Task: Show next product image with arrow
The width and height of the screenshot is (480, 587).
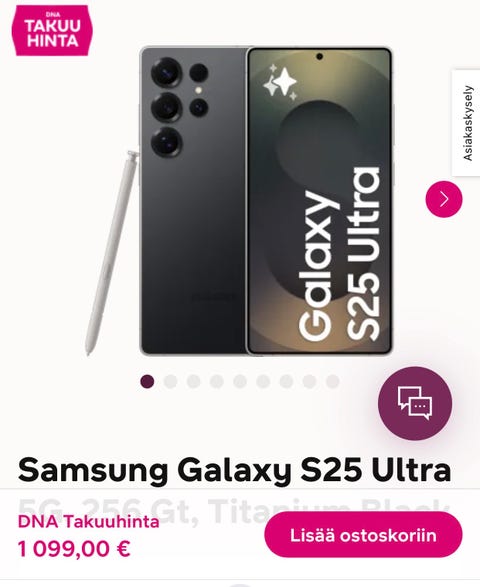Action: [444, 199]
